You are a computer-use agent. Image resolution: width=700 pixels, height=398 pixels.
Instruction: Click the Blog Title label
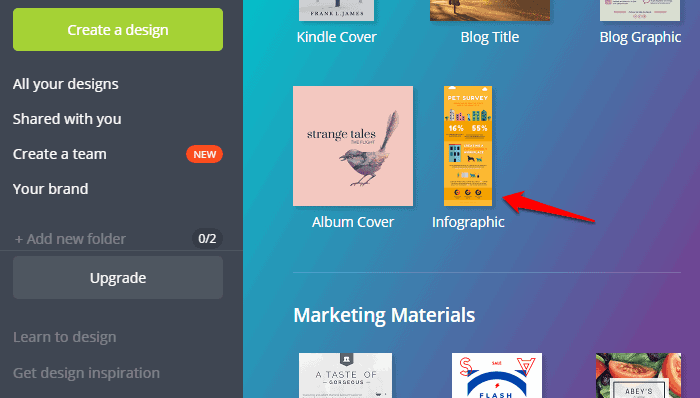click(490, 37)
